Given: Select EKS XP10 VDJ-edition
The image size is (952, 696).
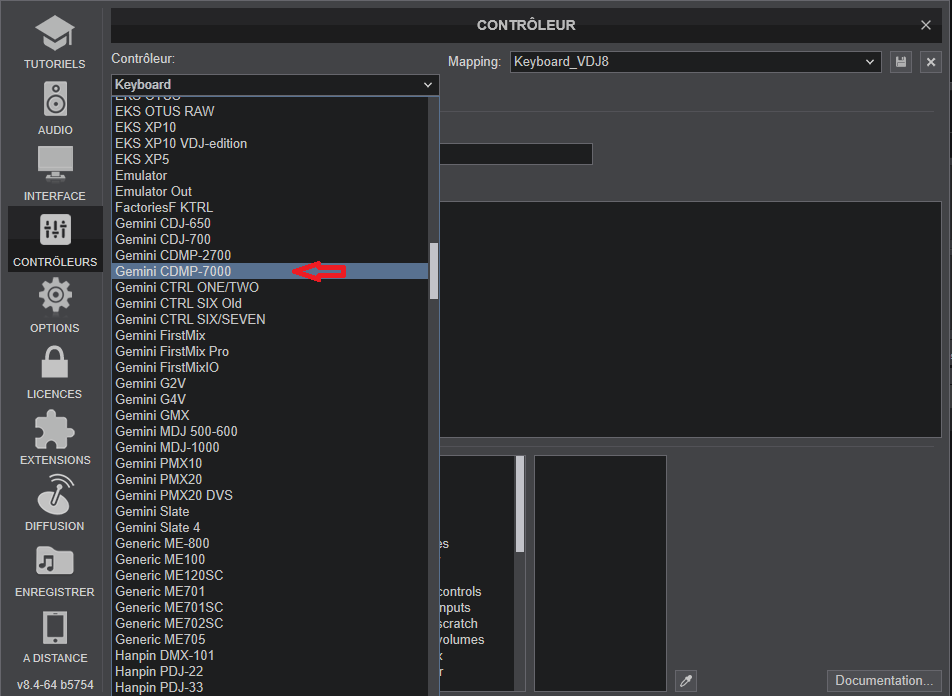Looking at the screenshot, I should pyautogui.click(x=270, y=143).
